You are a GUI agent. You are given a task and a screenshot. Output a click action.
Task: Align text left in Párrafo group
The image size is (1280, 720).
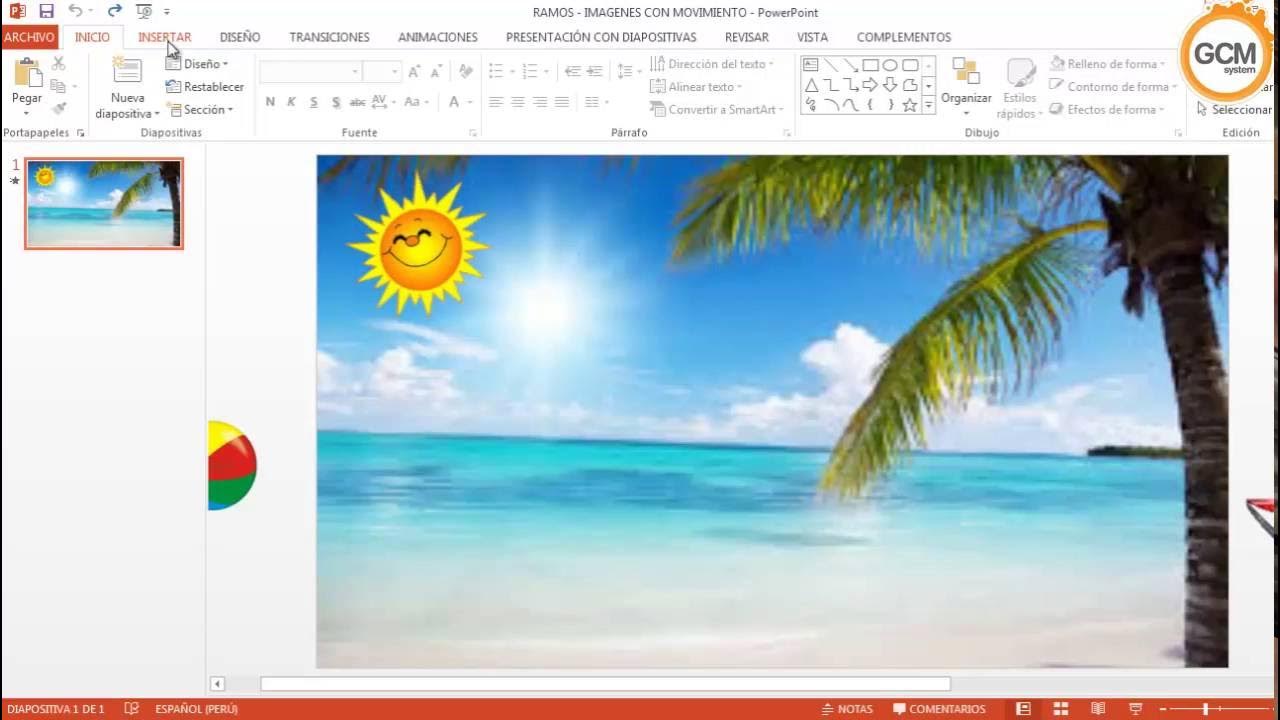(495, 102)
